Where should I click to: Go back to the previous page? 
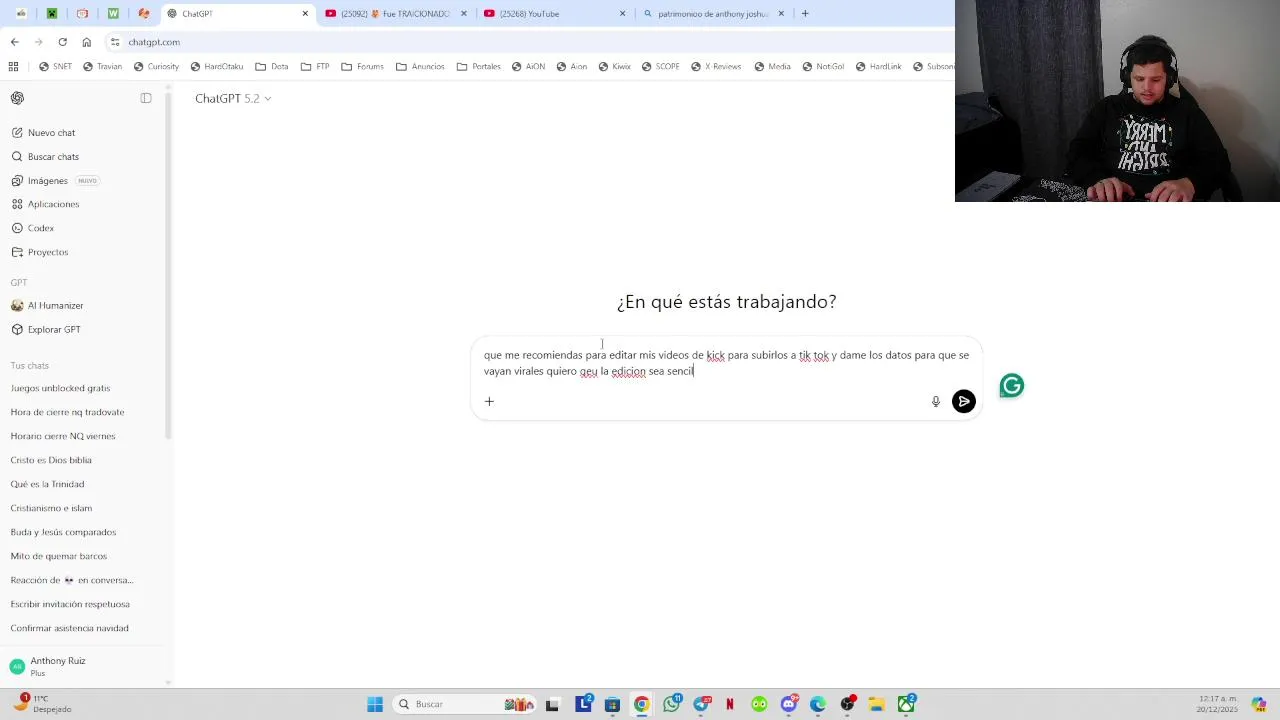click(14, 42)
